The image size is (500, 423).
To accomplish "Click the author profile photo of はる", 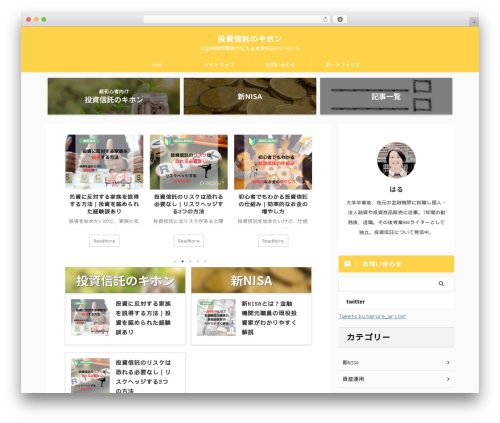I will (396, 160).
